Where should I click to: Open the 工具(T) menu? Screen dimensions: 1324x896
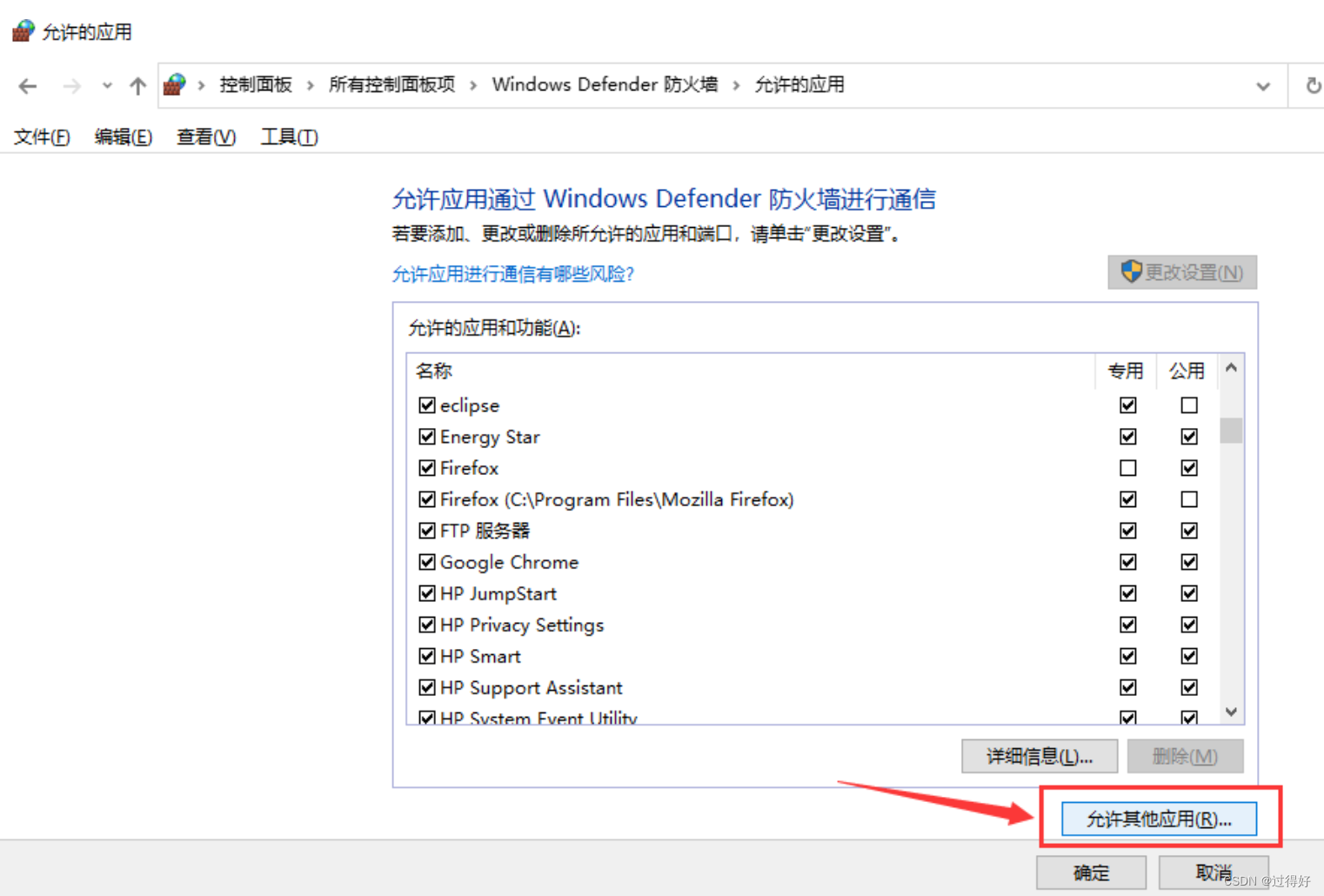[x=290, y=137]
